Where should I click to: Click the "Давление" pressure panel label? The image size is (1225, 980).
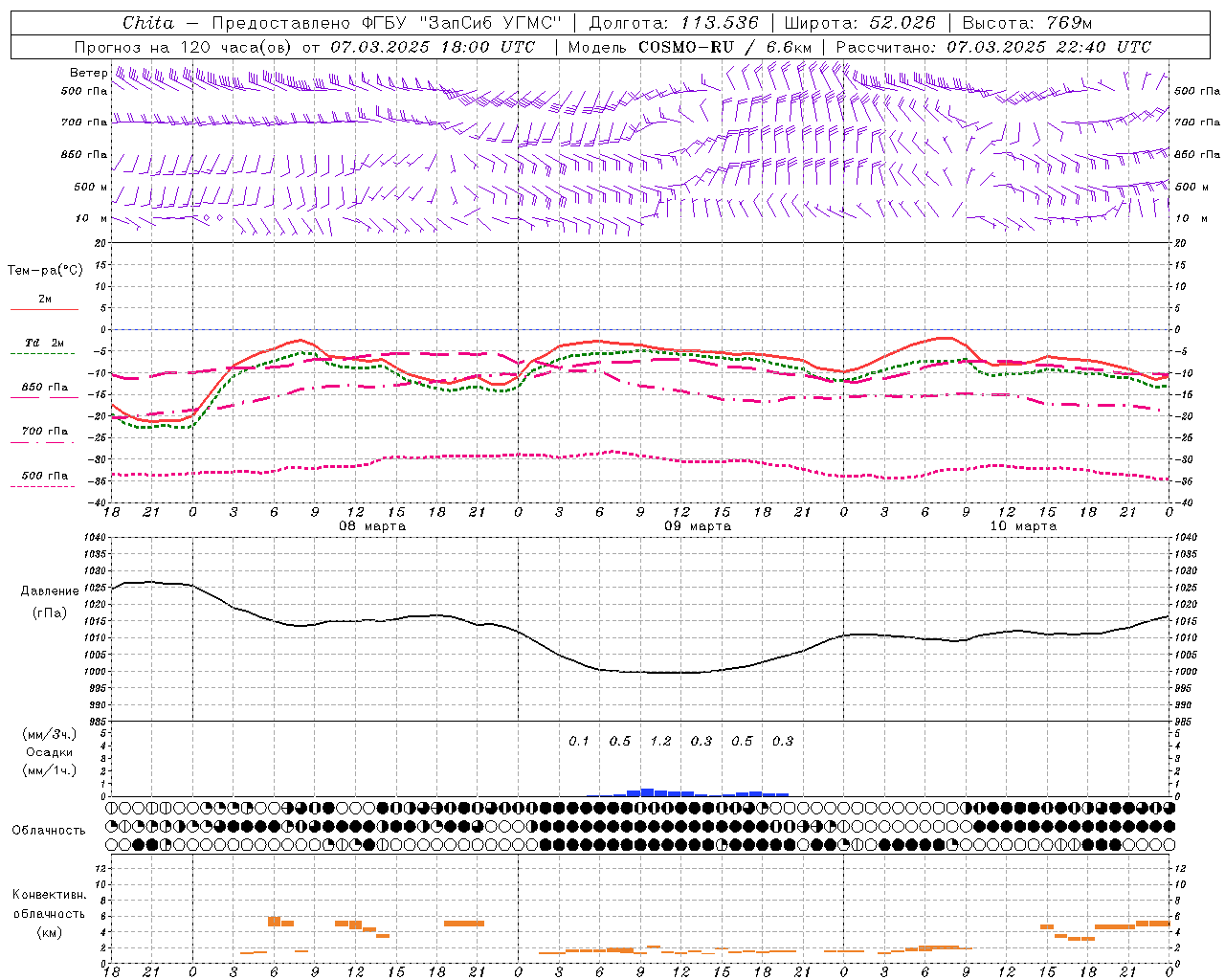(50, 591)
